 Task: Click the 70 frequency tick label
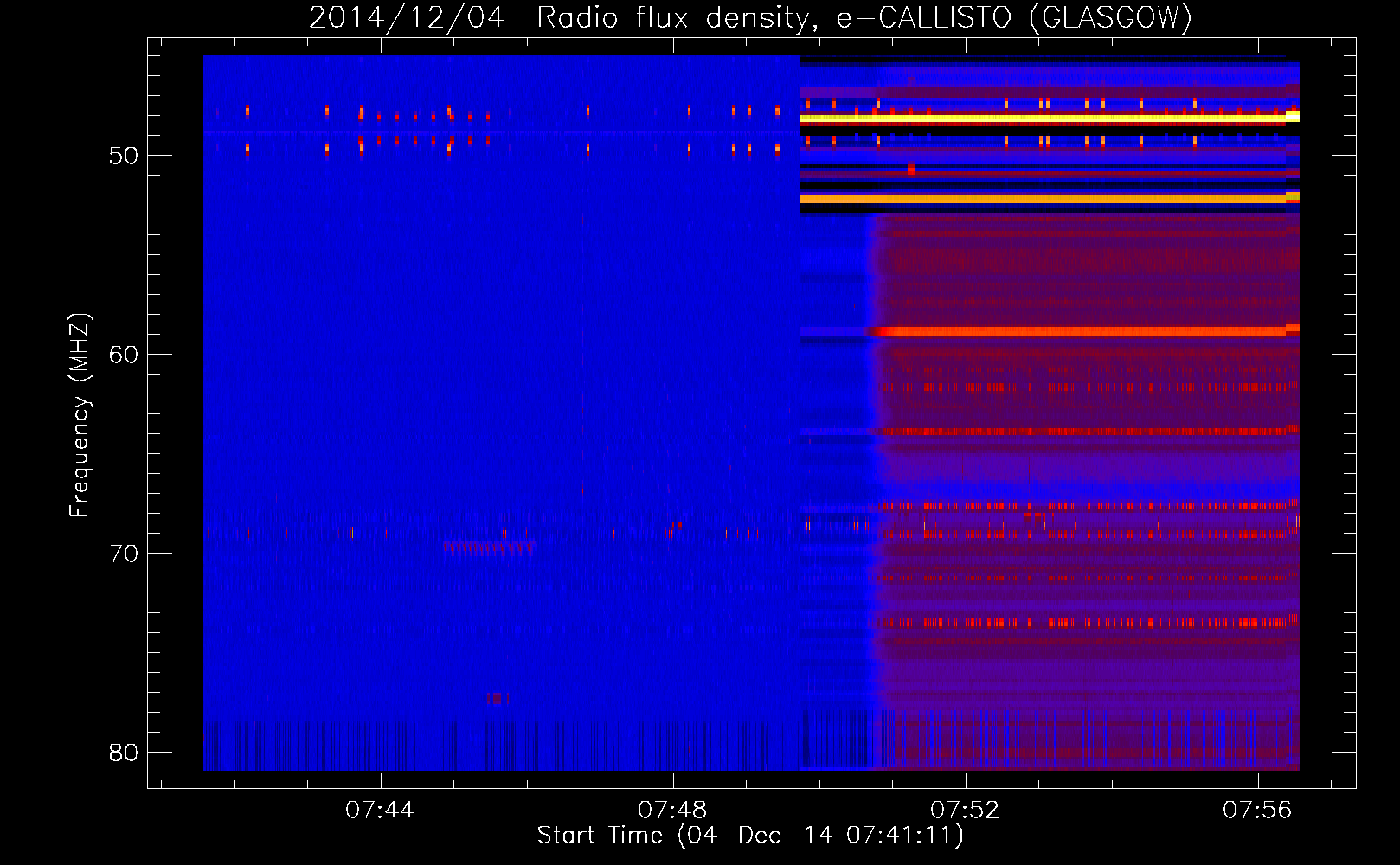pos(124,554)
